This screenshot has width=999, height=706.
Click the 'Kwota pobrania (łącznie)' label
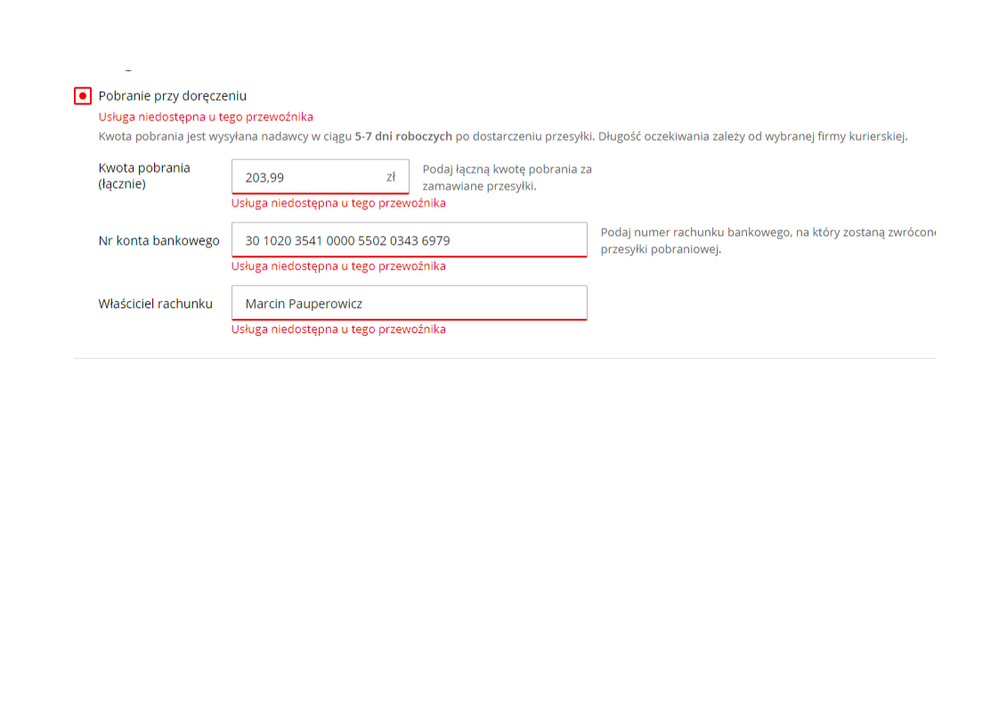coord(144,176)
